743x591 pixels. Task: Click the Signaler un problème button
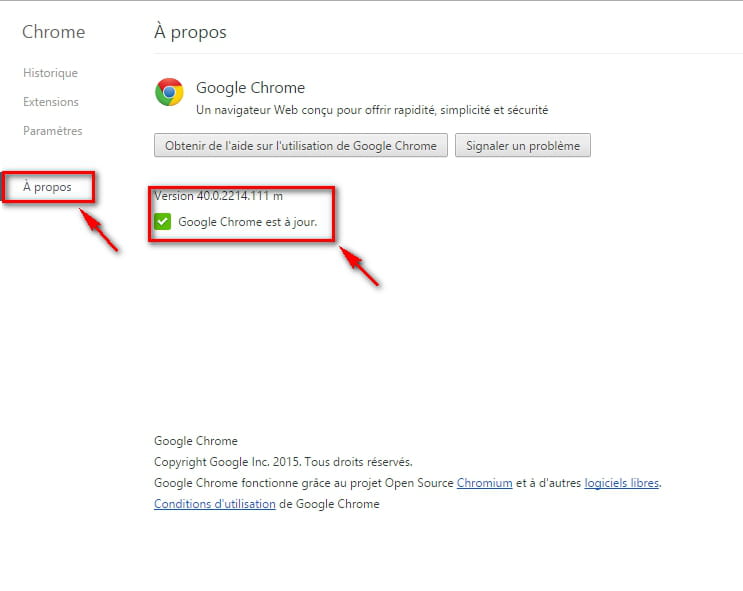(x=523, y=145)
